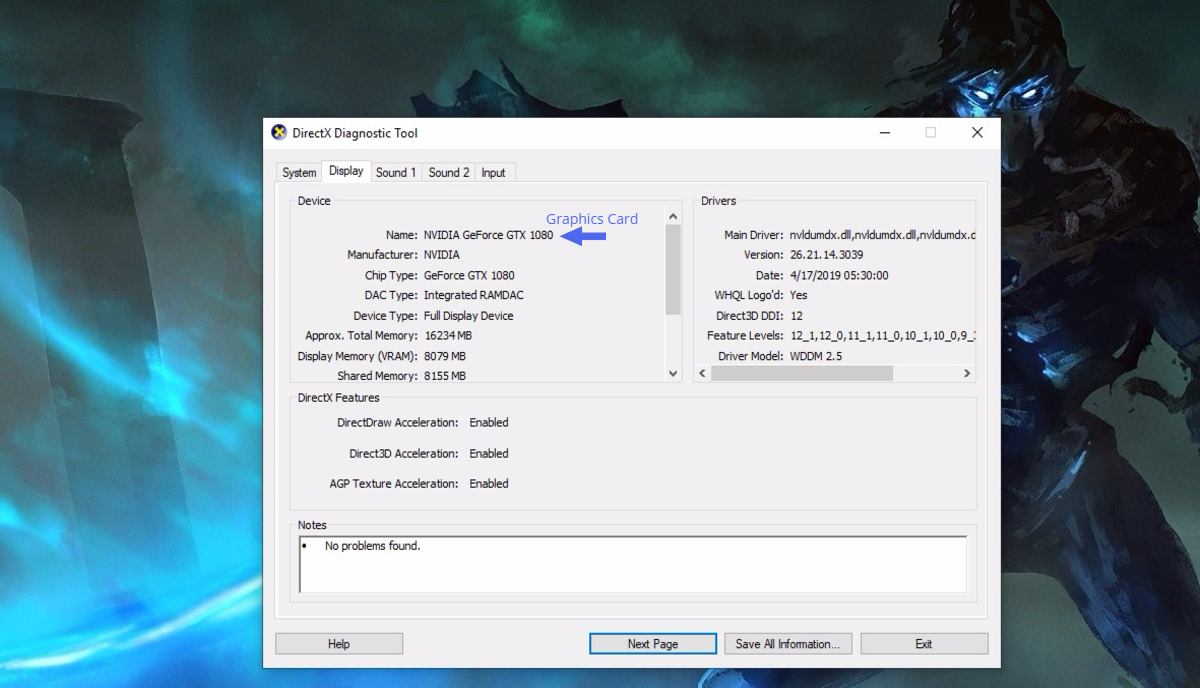Open the Sound 2 tab
The height and width of the screenshot is (688, 1200).
click(448, 172)
